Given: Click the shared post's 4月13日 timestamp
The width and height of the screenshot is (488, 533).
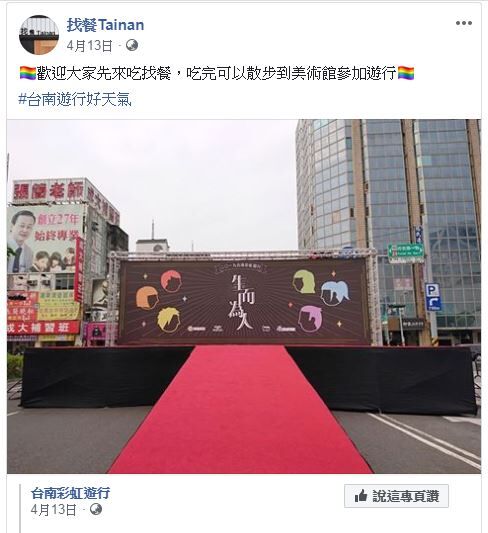Looking at the screenshot, I should (x=53, y=510).
